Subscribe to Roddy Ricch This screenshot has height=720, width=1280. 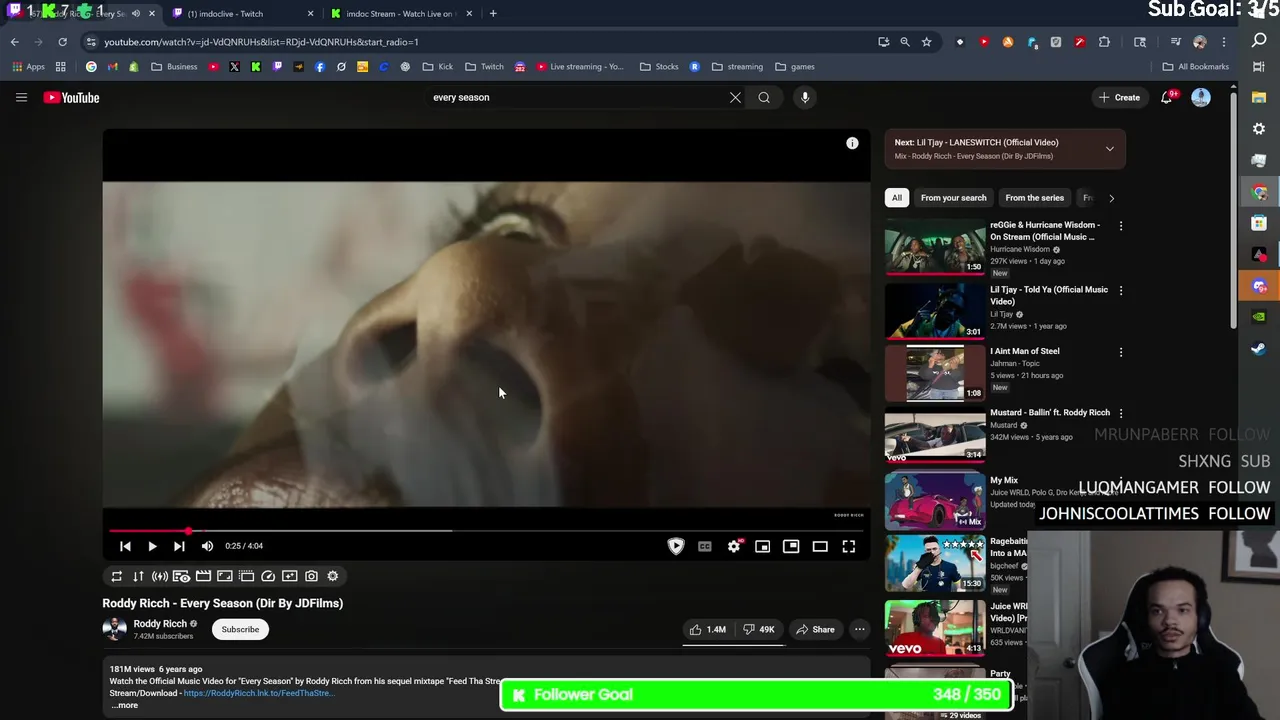pyautogui.click(x=240, y=629)
